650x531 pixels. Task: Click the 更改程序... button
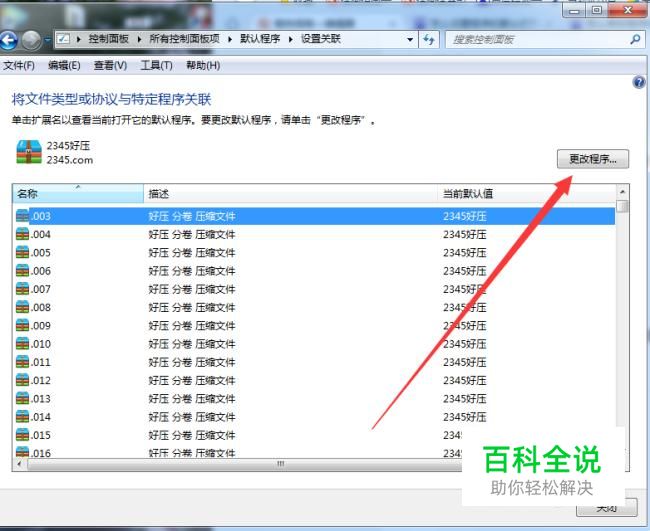click(x=593, y=159)
